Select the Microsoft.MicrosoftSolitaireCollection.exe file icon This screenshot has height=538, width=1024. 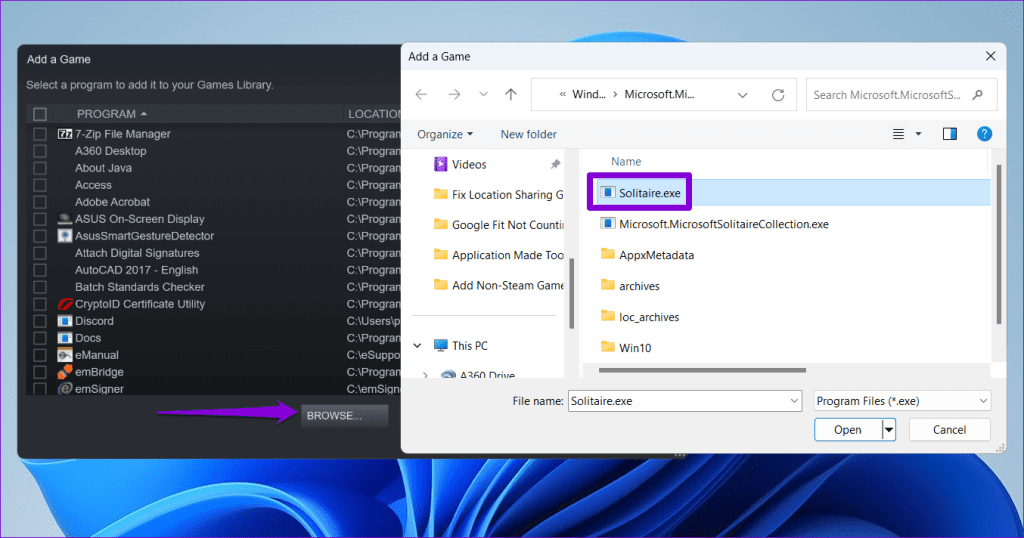coord(607,224)
